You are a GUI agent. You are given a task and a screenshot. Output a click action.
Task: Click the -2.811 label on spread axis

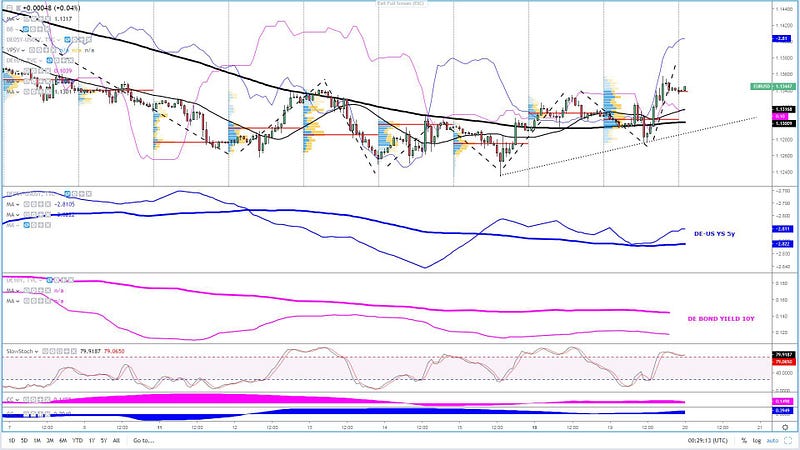tap(783, 229)
